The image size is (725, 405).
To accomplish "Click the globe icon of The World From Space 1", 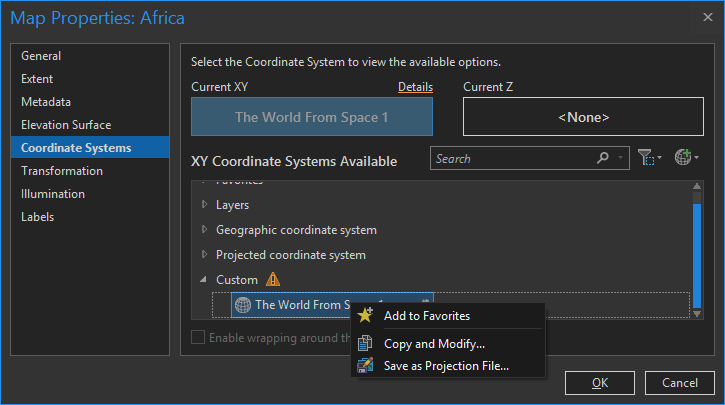I will pos(243,305).
